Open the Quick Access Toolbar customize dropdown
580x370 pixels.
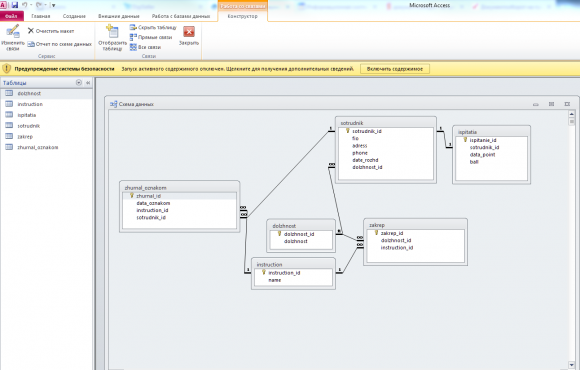(x=53, y=6)
